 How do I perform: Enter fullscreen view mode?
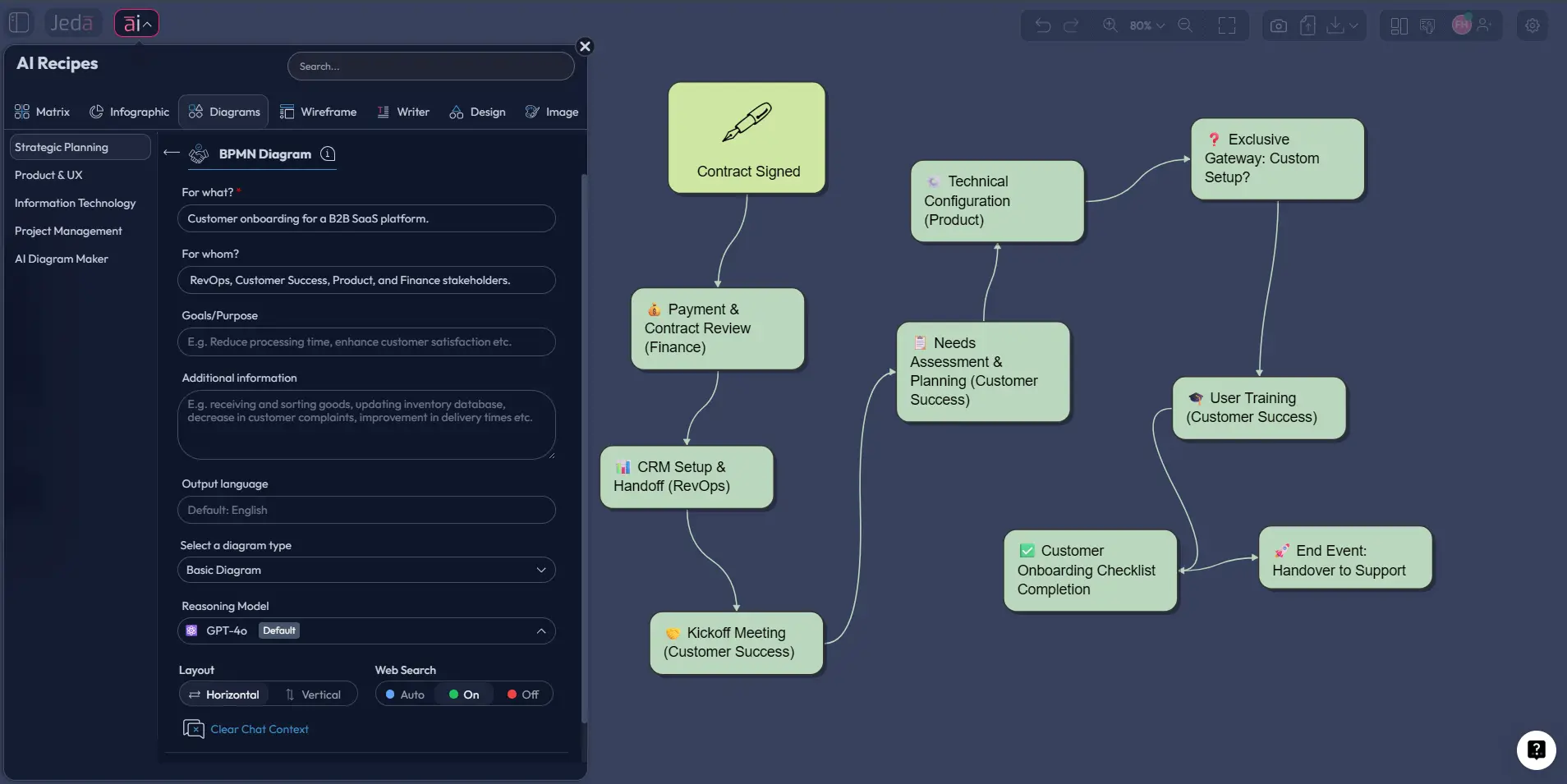(1227, 25)
